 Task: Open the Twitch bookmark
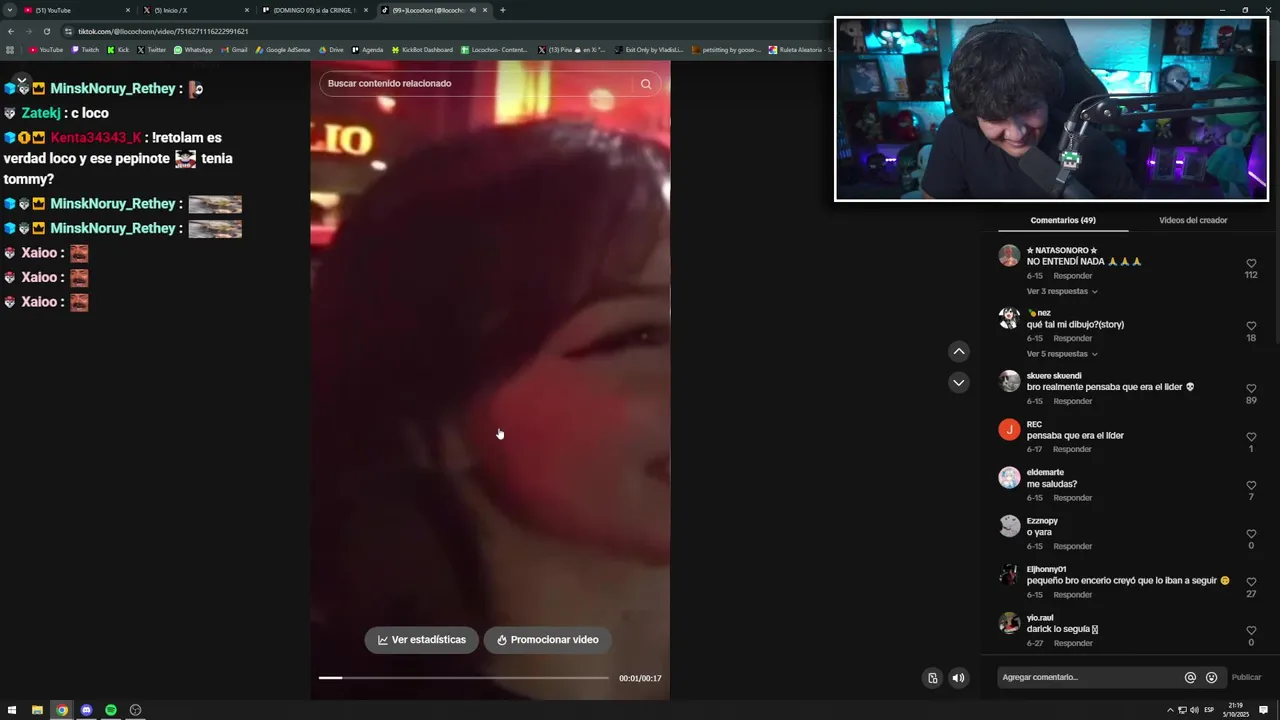click(85, 50)
